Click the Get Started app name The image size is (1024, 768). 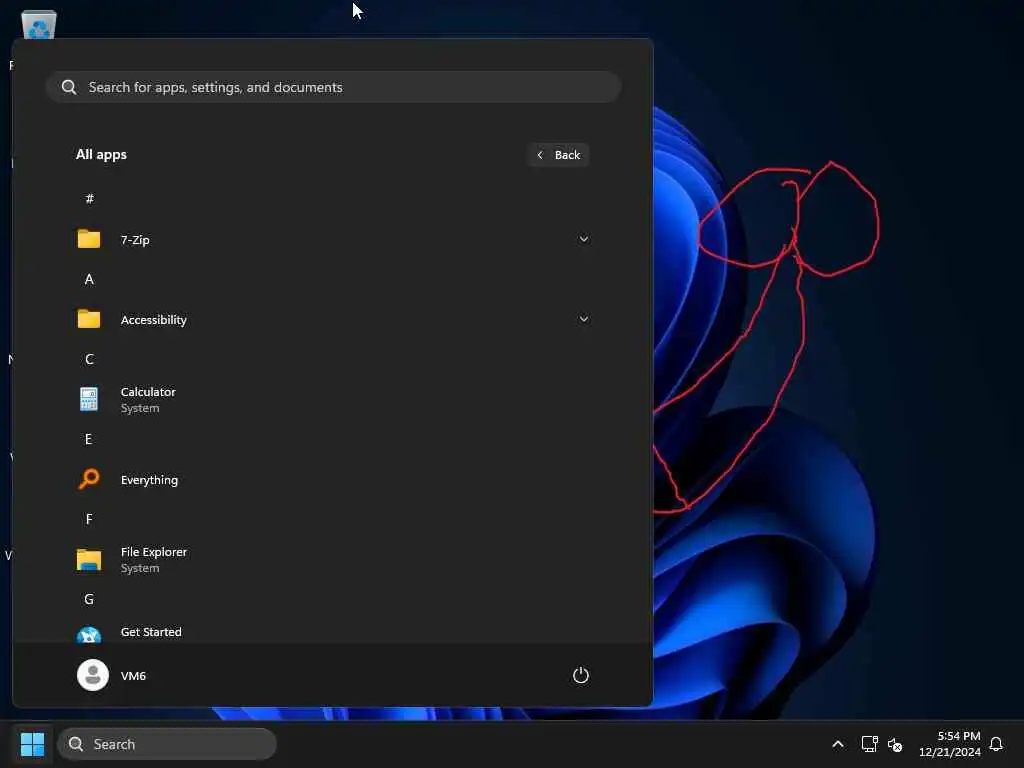pos(151,632)
